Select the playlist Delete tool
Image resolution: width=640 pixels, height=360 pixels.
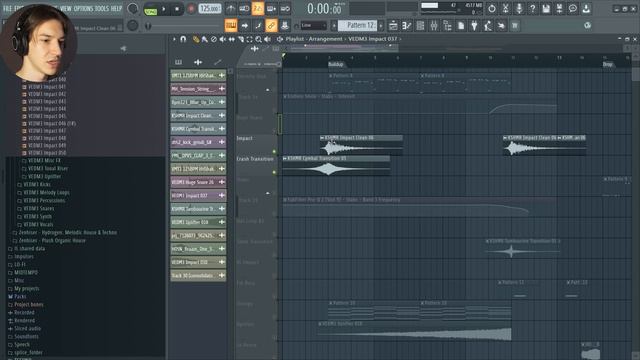(x=213, y=39)
